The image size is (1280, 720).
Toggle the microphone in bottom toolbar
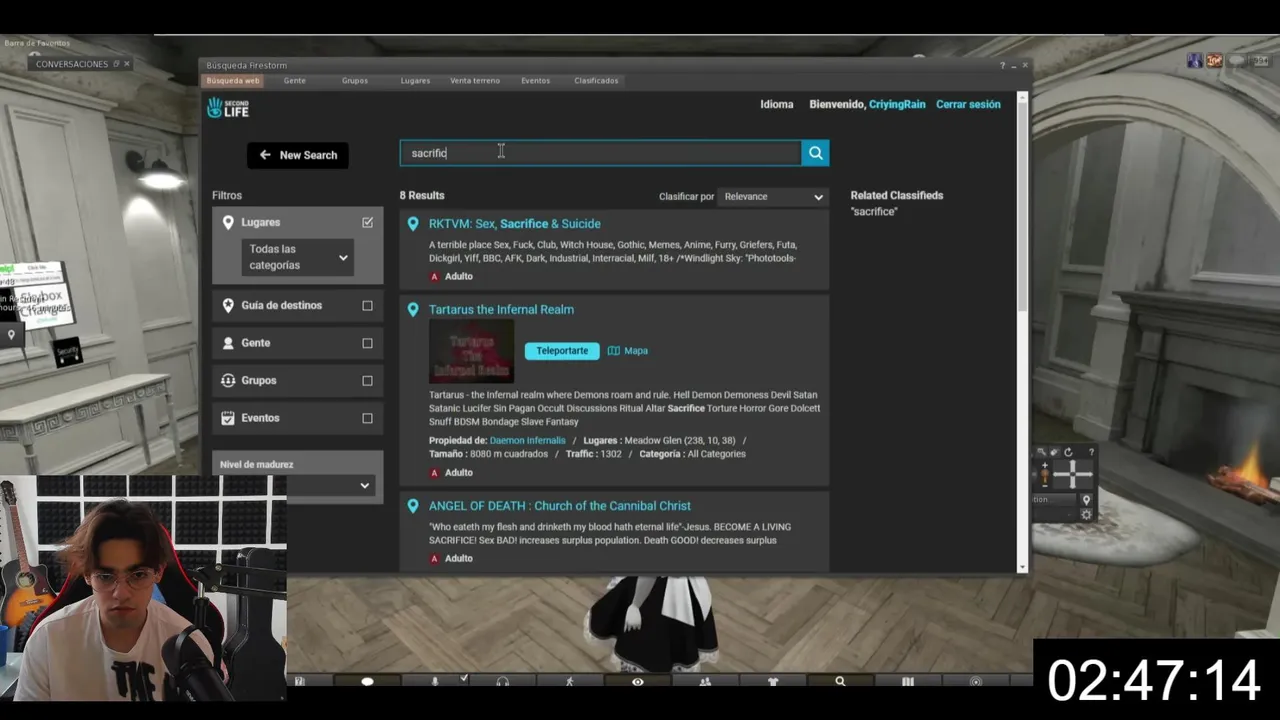(x=434, y=682)
